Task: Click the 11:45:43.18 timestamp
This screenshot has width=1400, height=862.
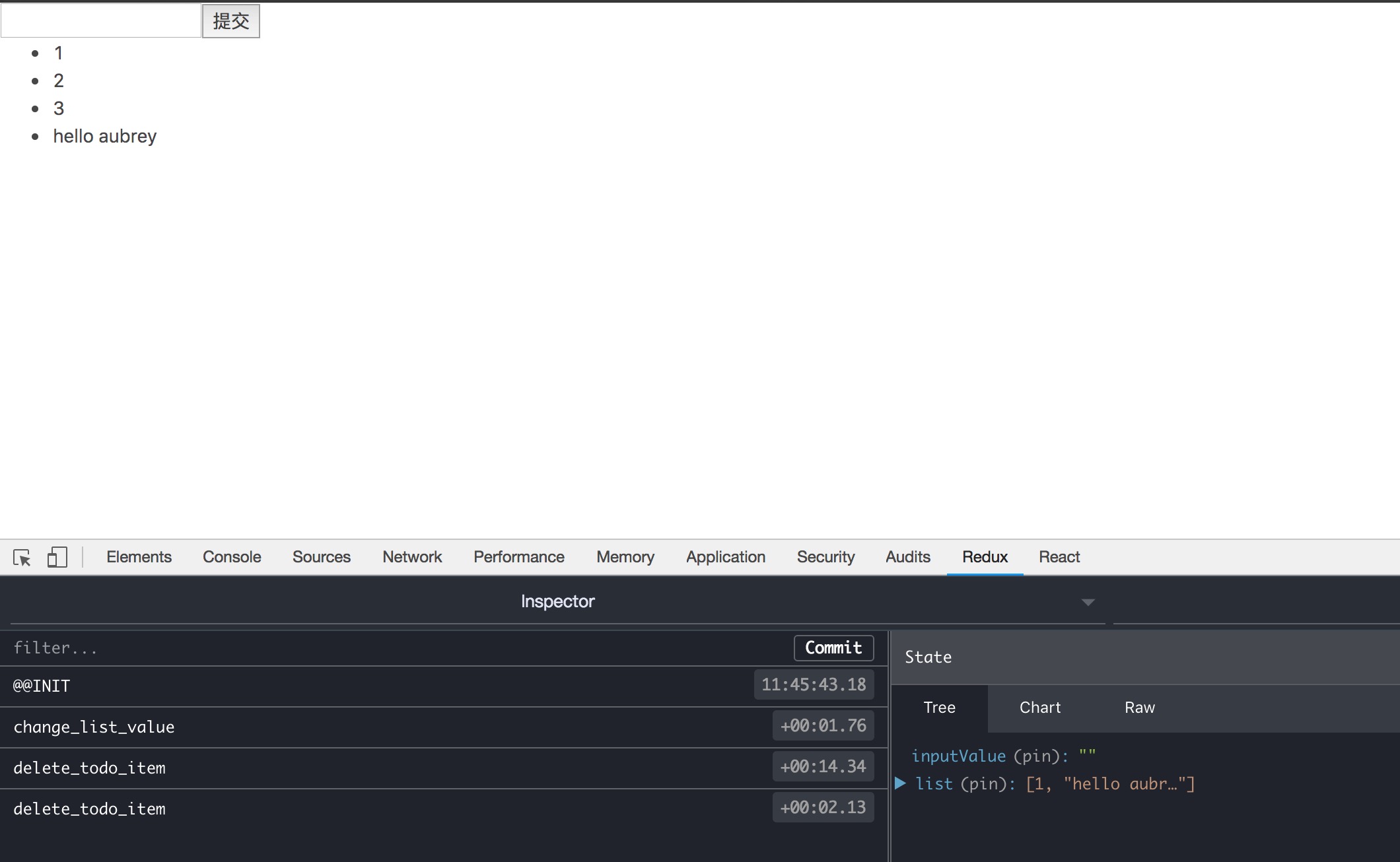Action: [x=814, y=684]
